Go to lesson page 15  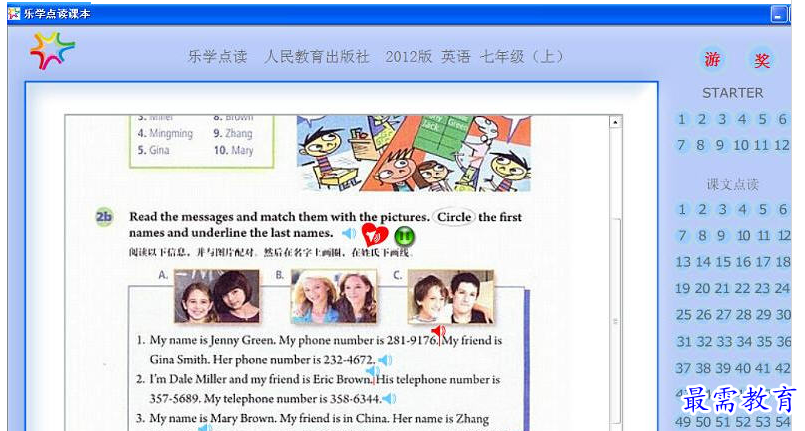coord(723,262)
